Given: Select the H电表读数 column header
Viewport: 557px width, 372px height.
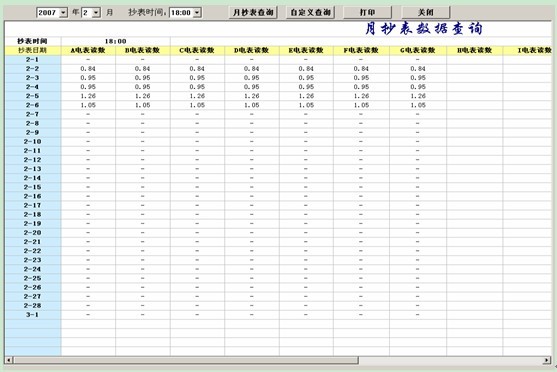Looking at the screenshot, I should (x=475, y=50).
